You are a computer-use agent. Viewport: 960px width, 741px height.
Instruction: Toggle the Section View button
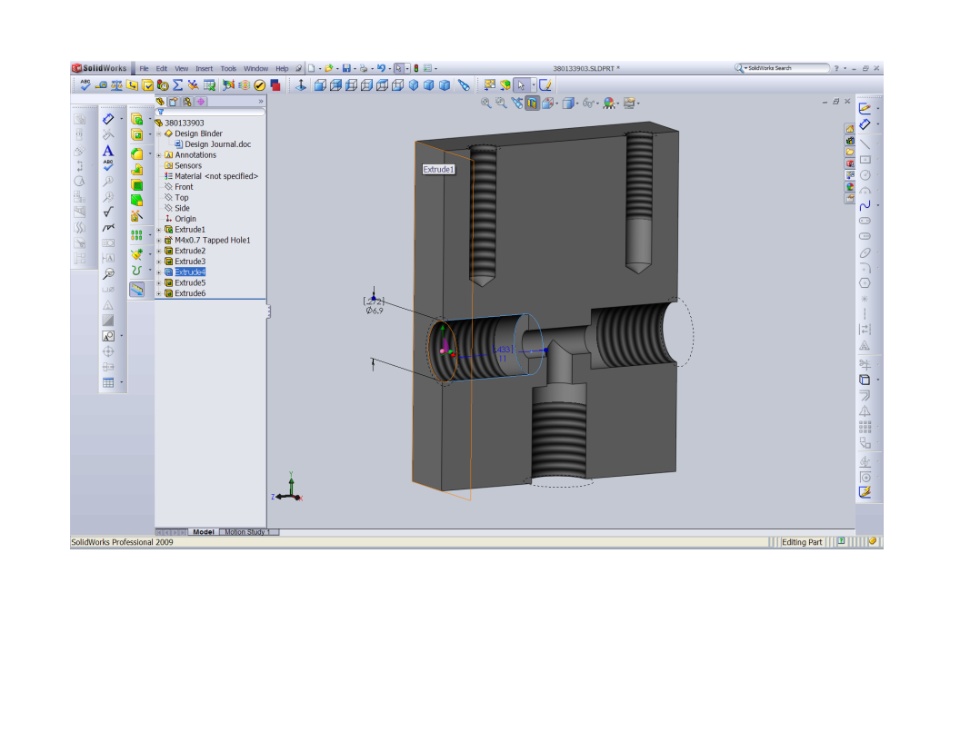(532, 103)
